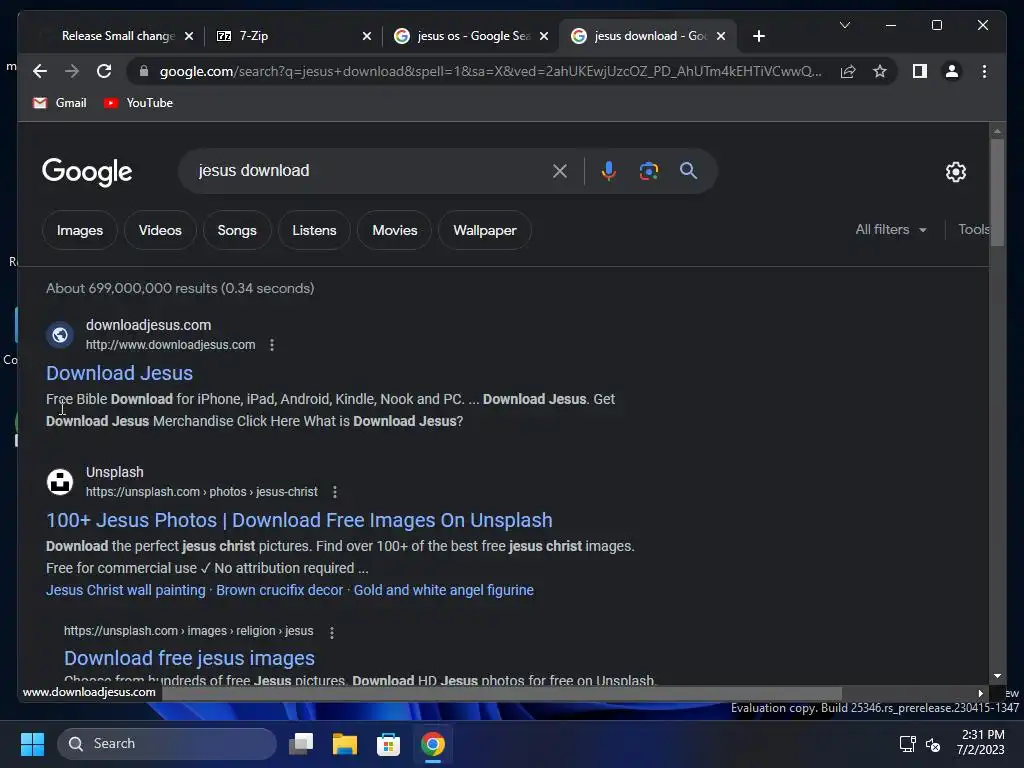Open Microsoft Store from taskbar

389,744
